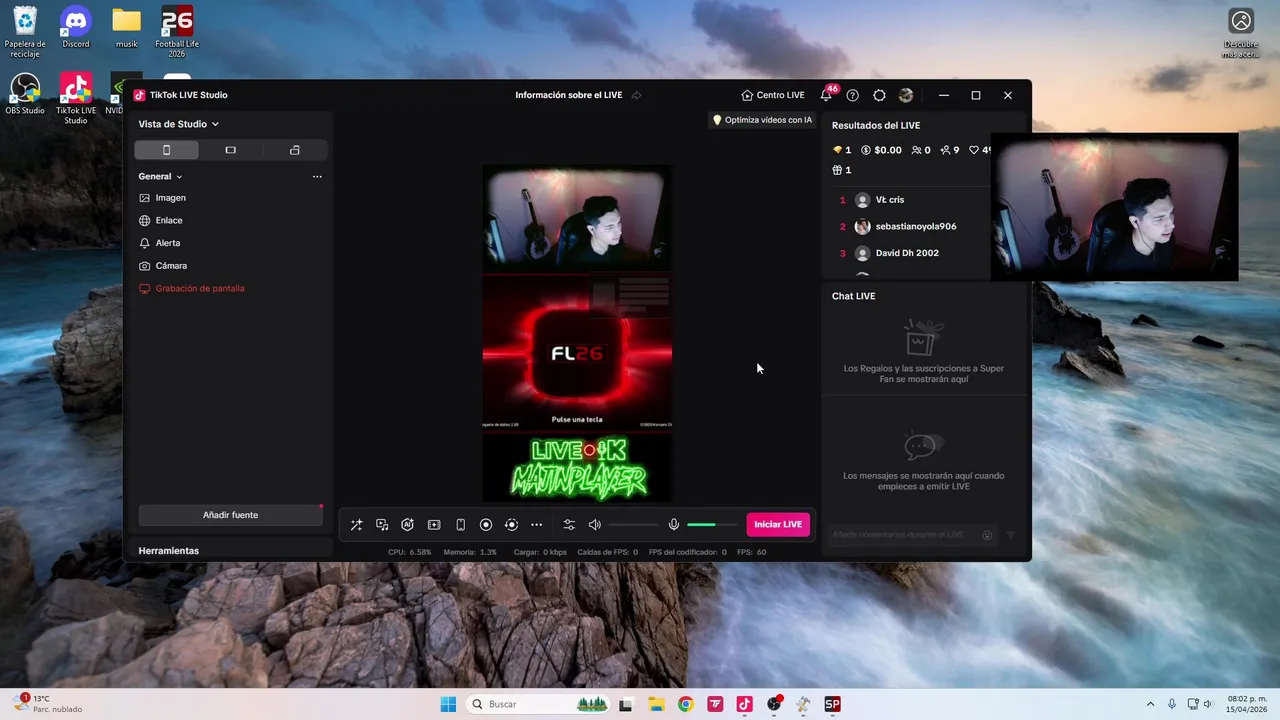Viewport: 1280px width, 720px height.
Task: Click the camera preview in the canvas
Action: coord(577,218)
